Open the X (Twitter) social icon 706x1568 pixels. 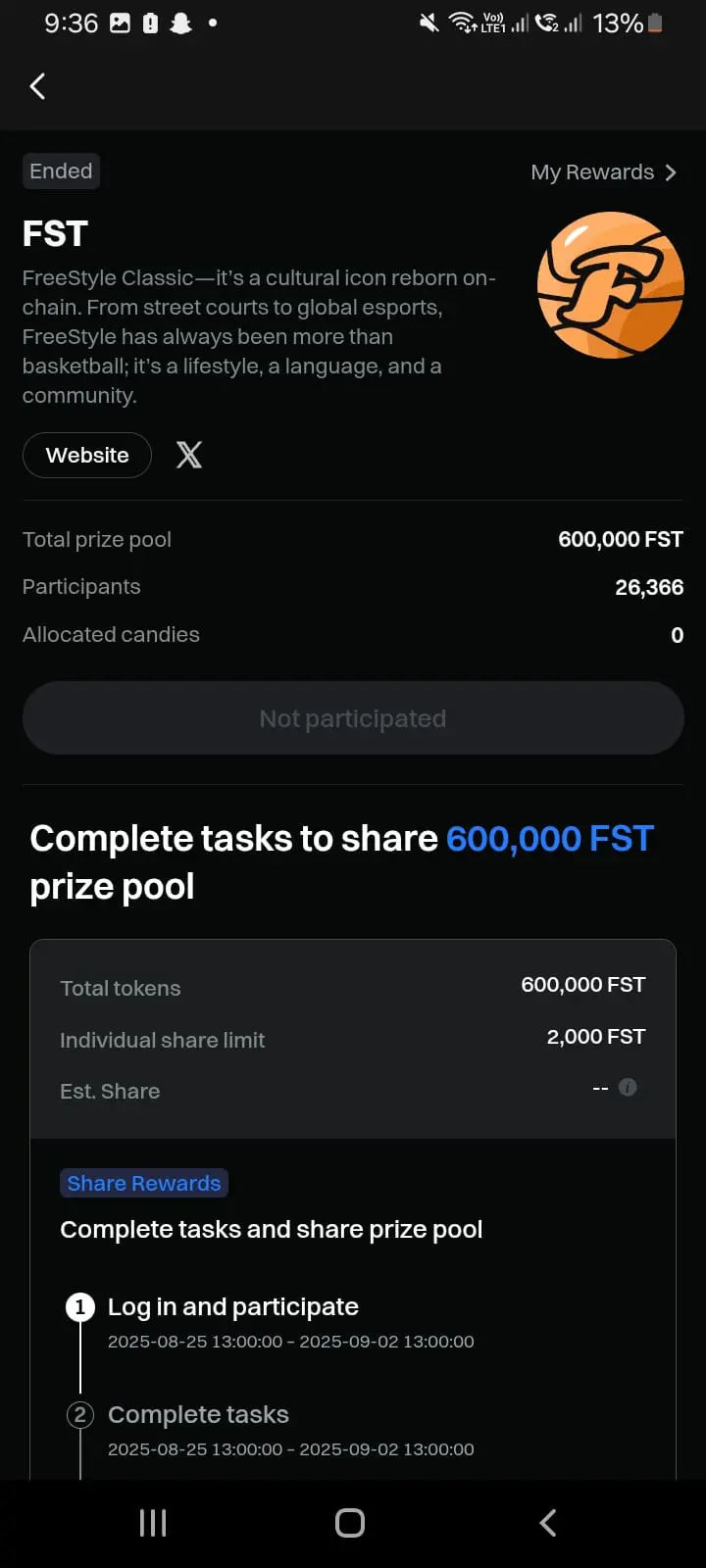click(x=189, y=455)
